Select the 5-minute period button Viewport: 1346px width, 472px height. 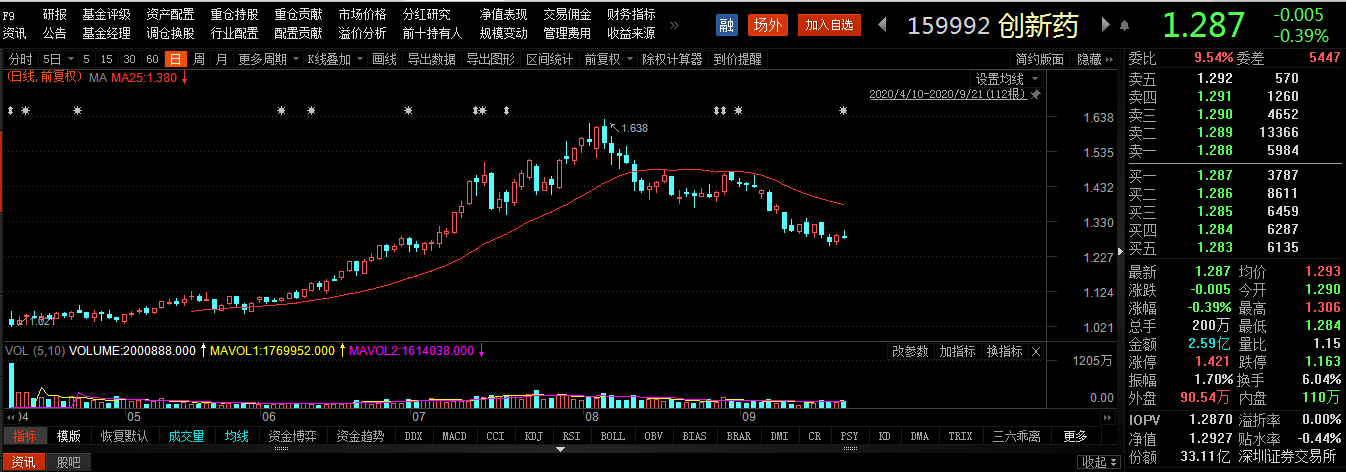tap(87, 60)
